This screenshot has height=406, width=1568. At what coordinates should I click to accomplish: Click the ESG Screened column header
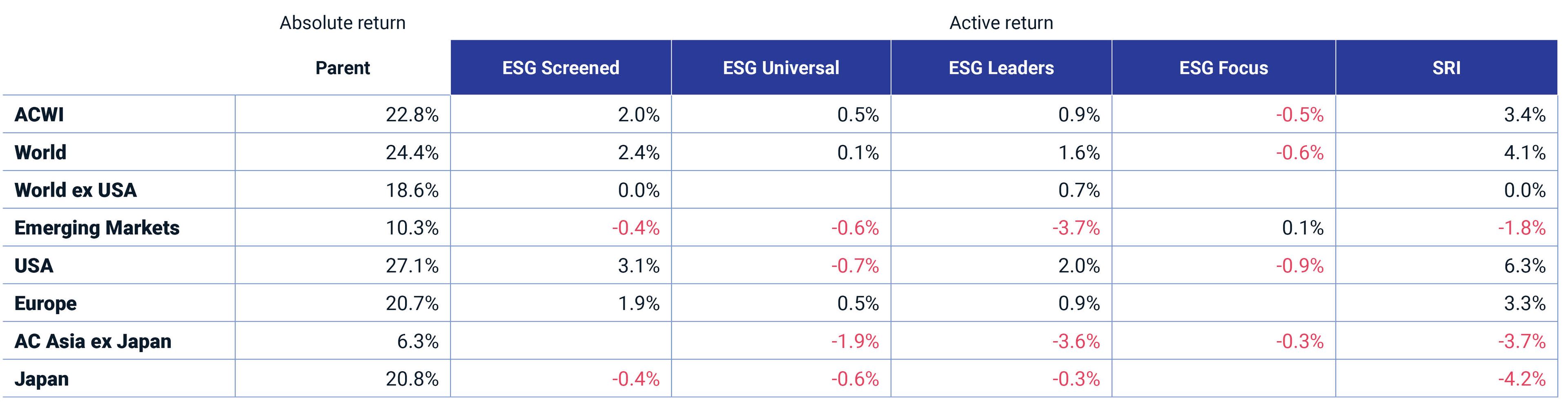tap(560, 68)
